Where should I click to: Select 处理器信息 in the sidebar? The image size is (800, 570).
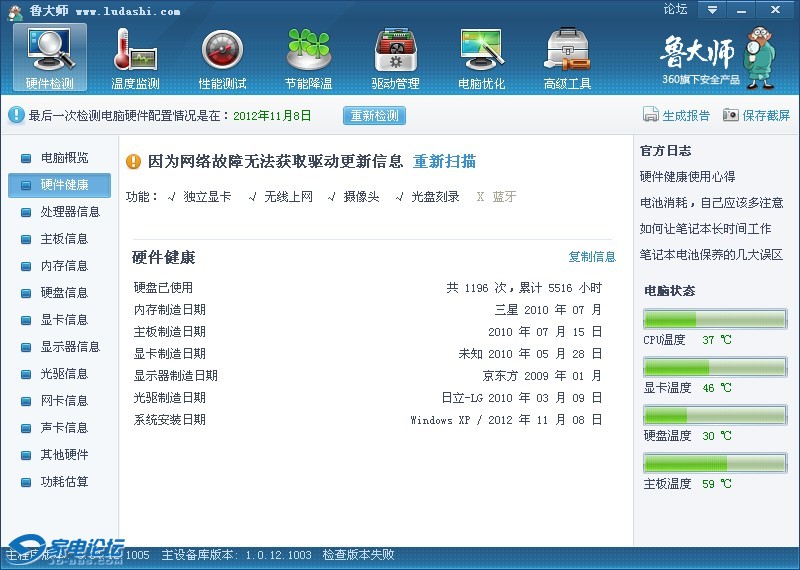[x=70, y=212]
